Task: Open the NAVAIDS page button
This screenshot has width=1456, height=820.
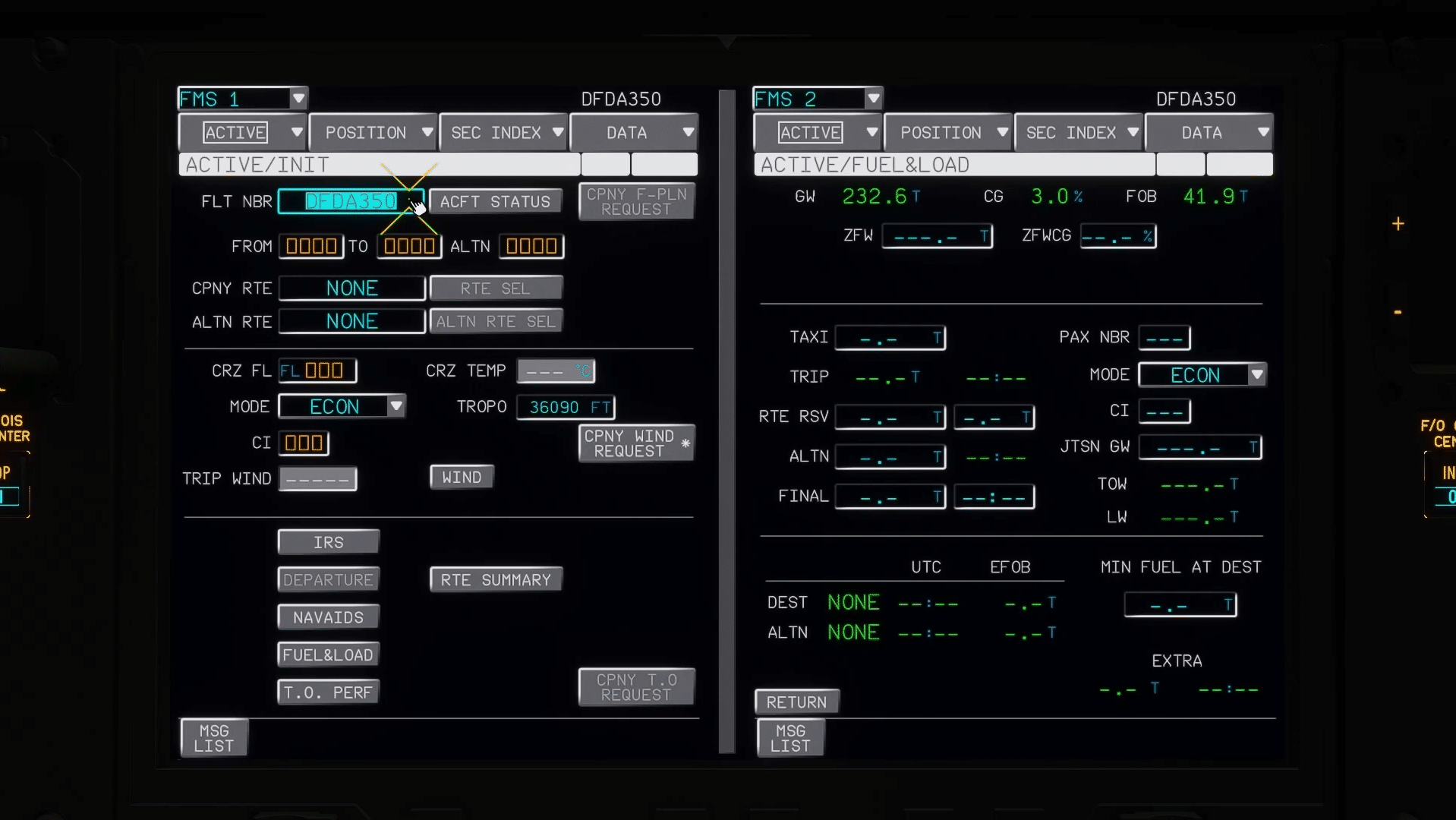Action: coord(328,617)
